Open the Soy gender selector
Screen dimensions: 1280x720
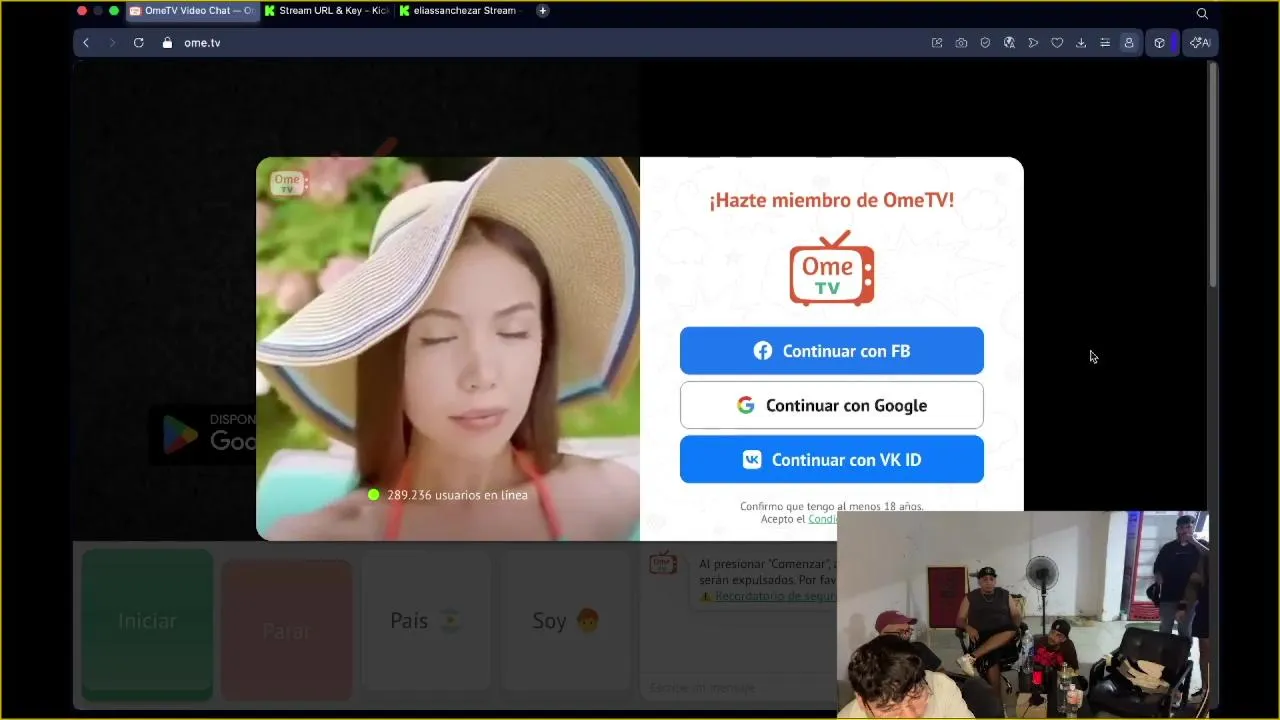[x=565, y=622]
